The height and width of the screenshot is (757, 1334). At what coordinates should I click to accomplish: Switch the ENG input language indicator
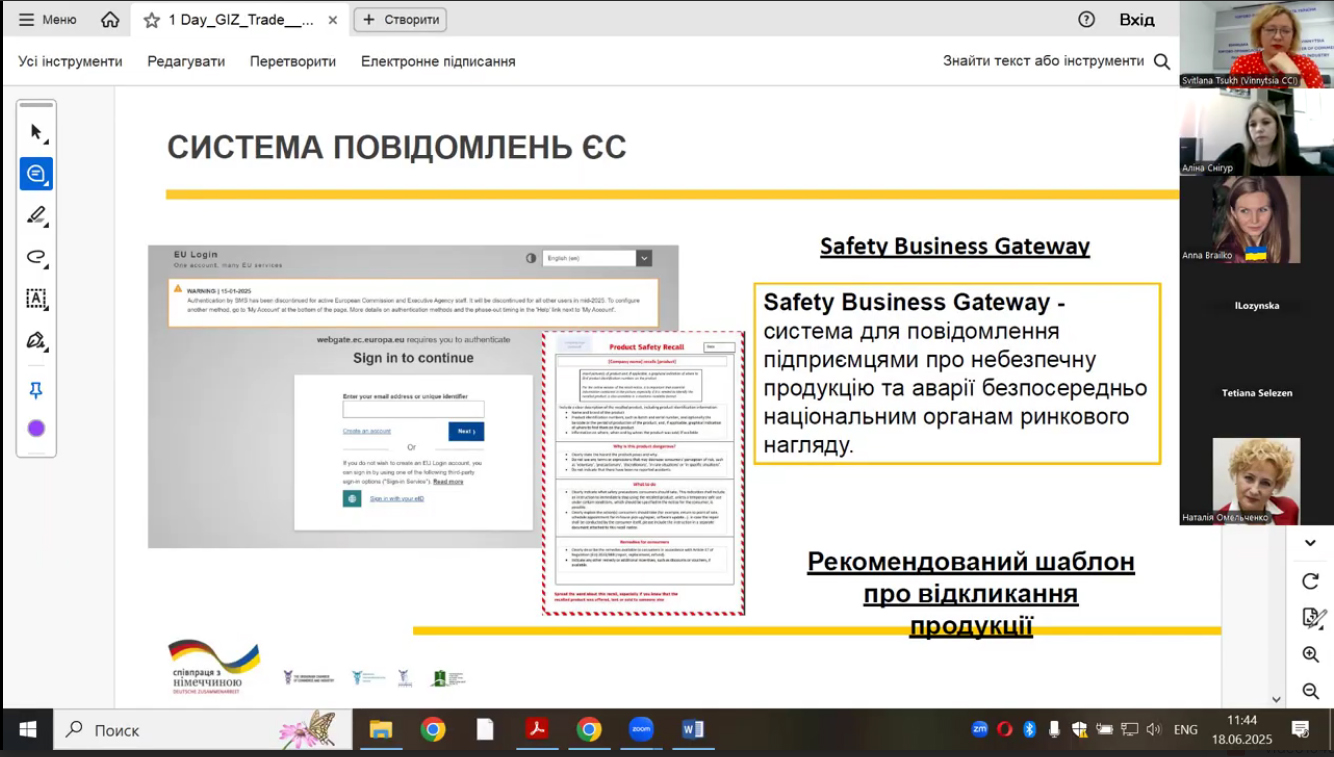1186,730
